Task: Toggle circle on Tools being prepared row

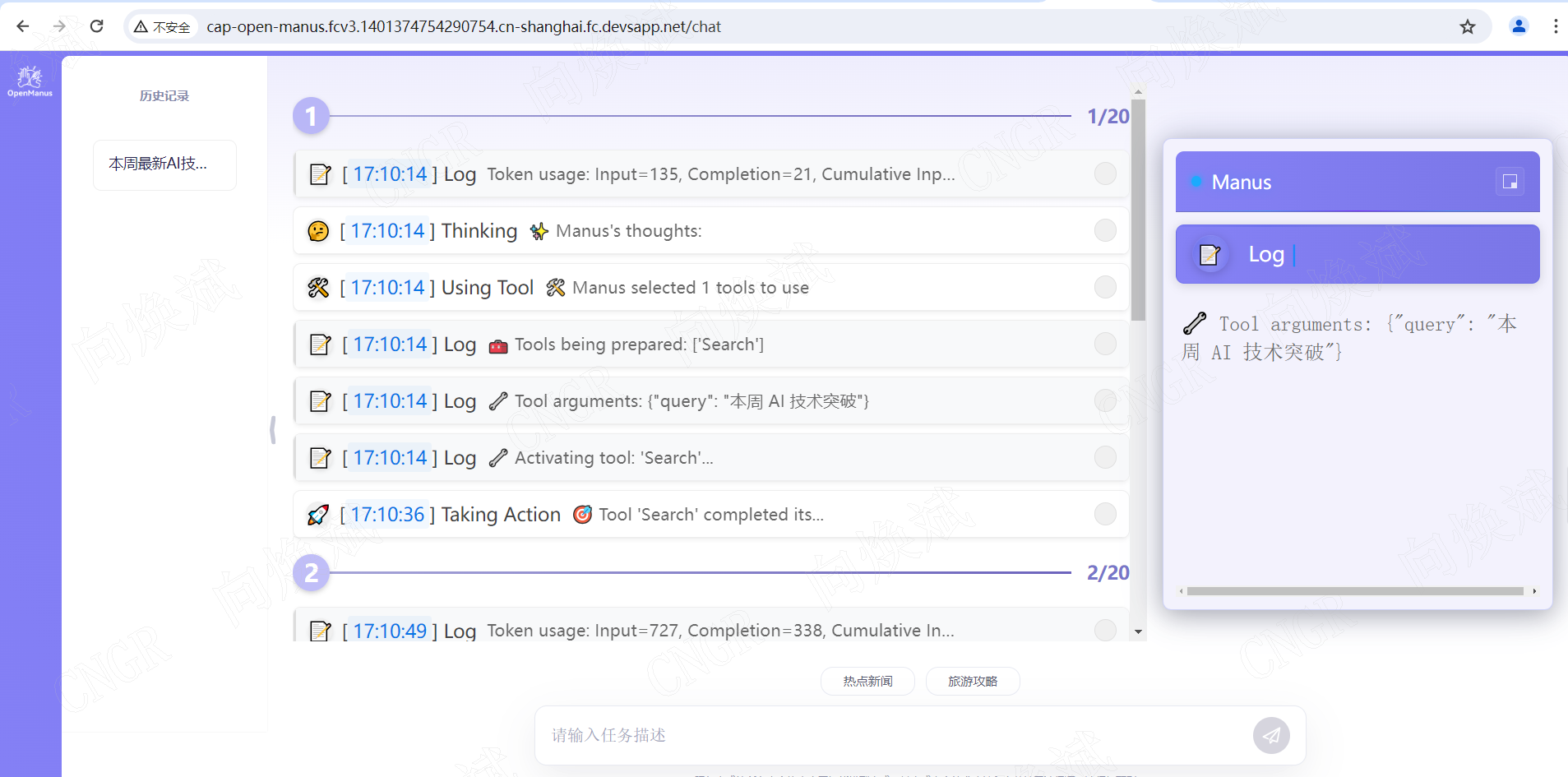Action: coord(1105,344)
